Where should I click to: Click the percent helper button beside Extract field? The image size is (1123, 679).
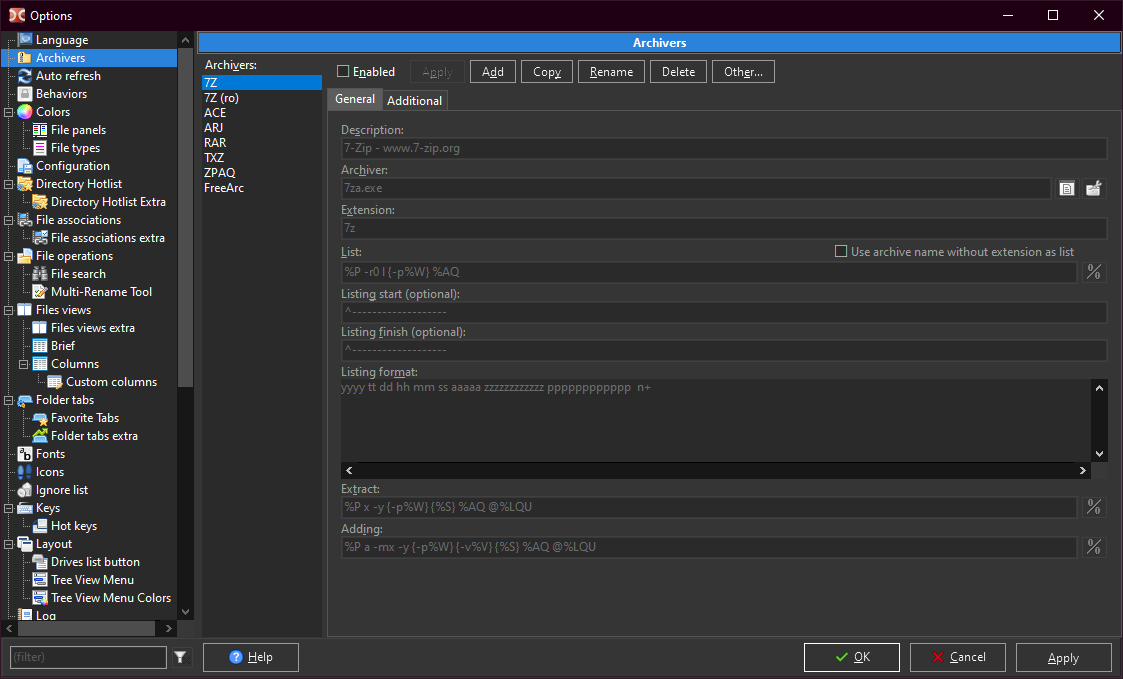coord(1094,507)
